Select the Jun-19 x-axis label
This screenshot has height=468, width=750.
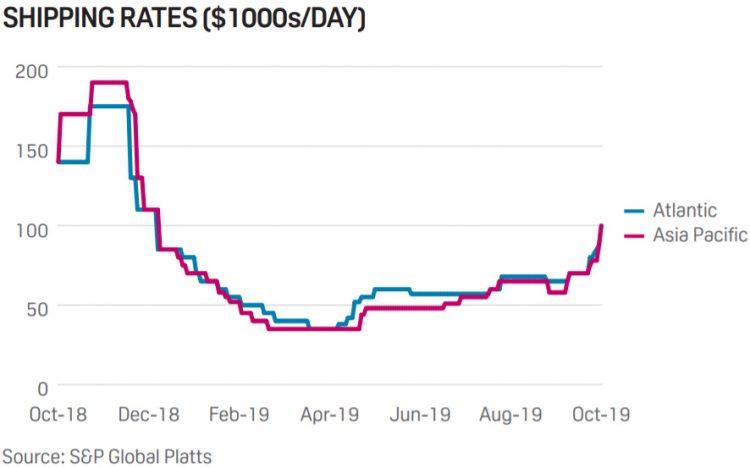[x=419, y=412]
